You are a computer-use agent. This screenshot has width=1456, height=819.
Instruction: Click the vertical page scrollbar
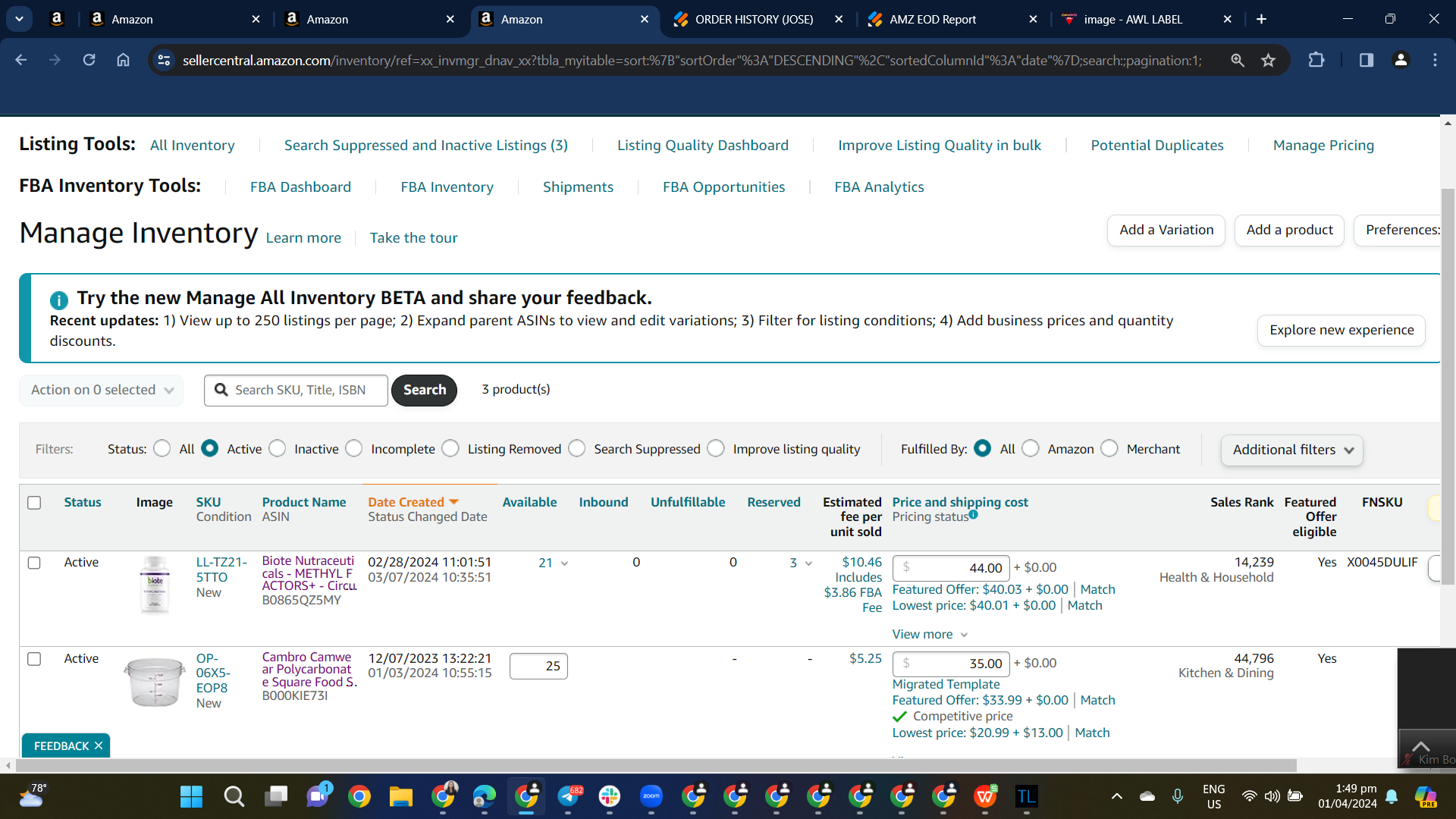(x=1448, y=387)
